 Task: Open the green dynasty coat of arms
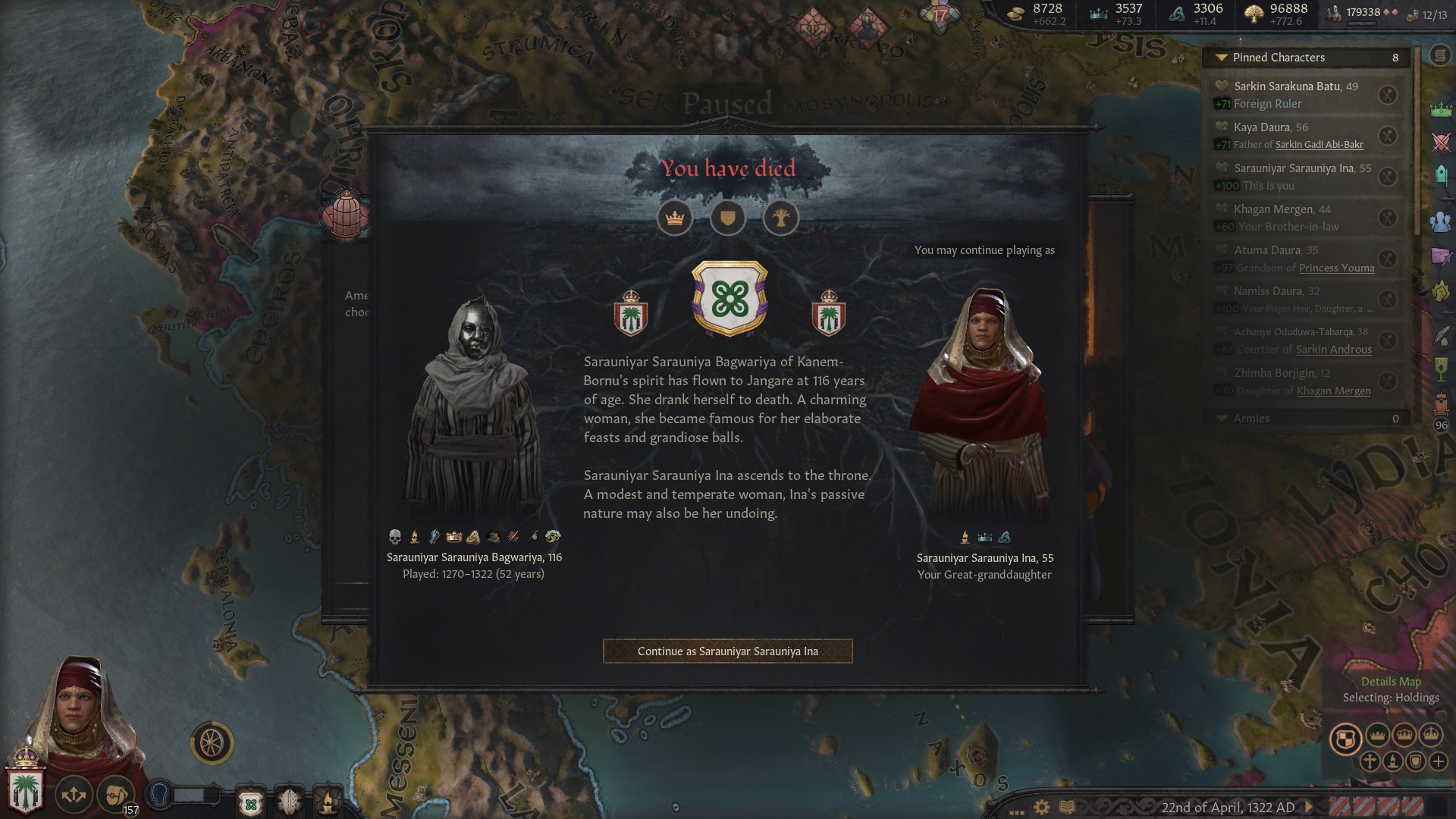[730, 299]
